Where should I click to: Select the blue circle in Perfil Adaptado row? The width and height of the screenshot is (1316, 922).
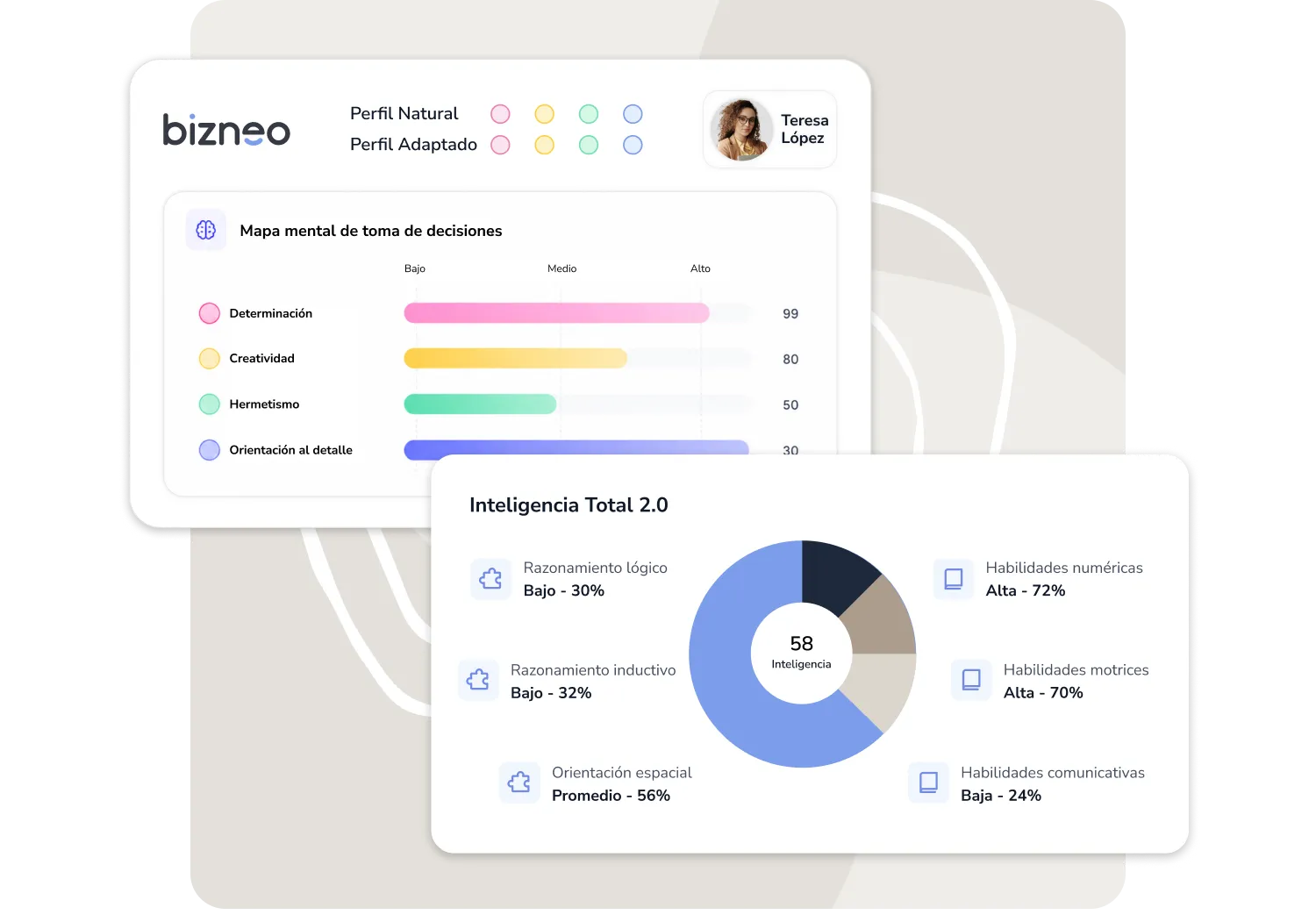click(633, 145)
